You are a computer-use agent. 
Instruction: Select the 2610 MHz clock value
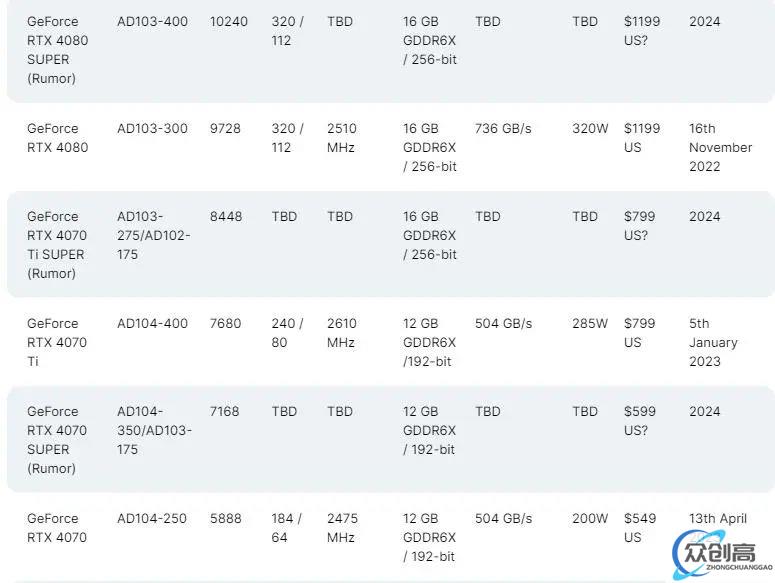click(342, 333)
